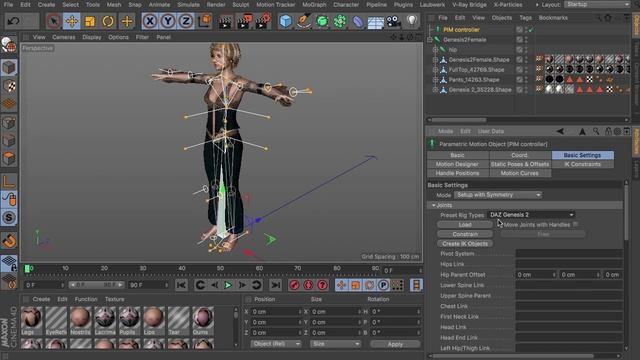This screenshot has width=640, height=360.
Task: Open viewport Cameras menu
Action: [x=64, y=37]
